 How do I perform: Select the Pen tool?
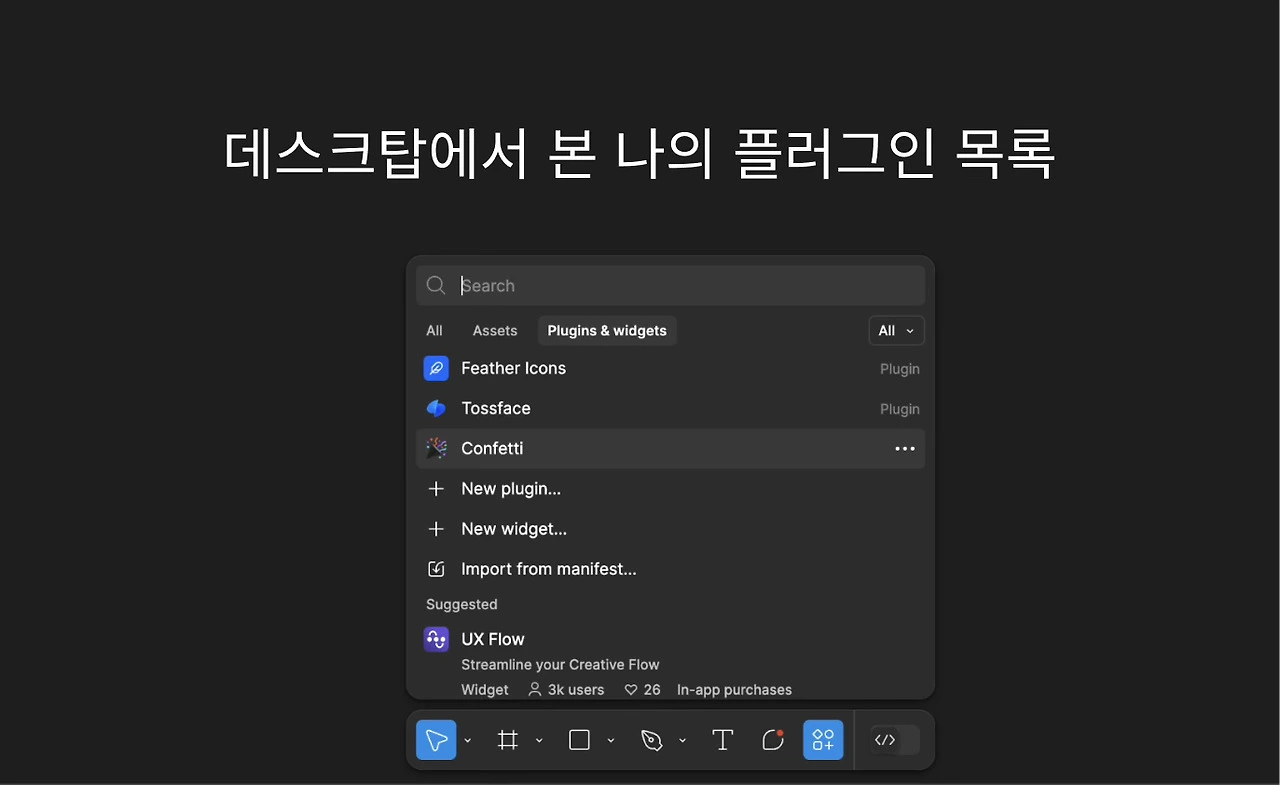[x=652, y=740]
